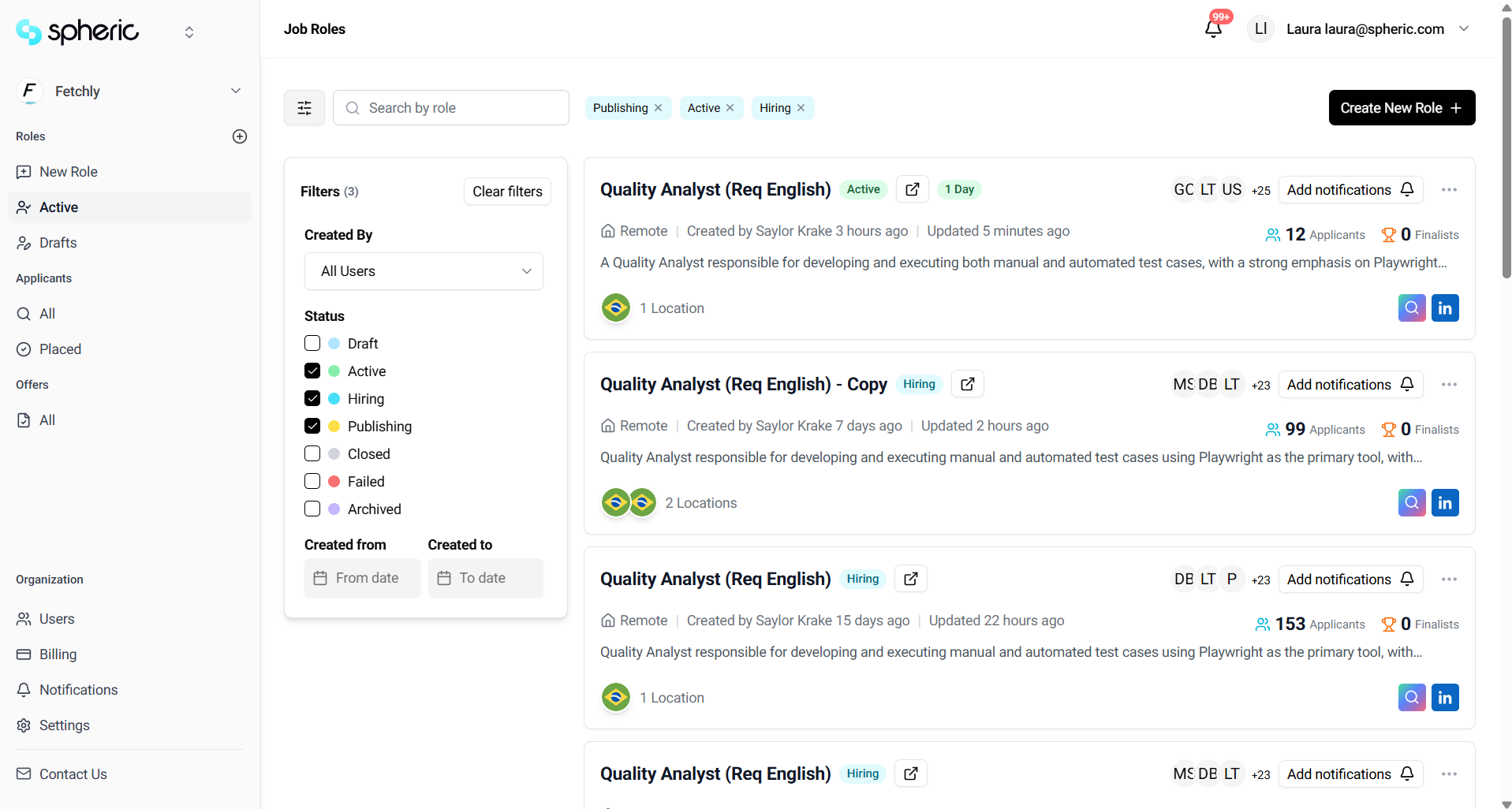
Task: Open three-dot menu for first Quality Analyst role
Action: tap(1449, 190)
